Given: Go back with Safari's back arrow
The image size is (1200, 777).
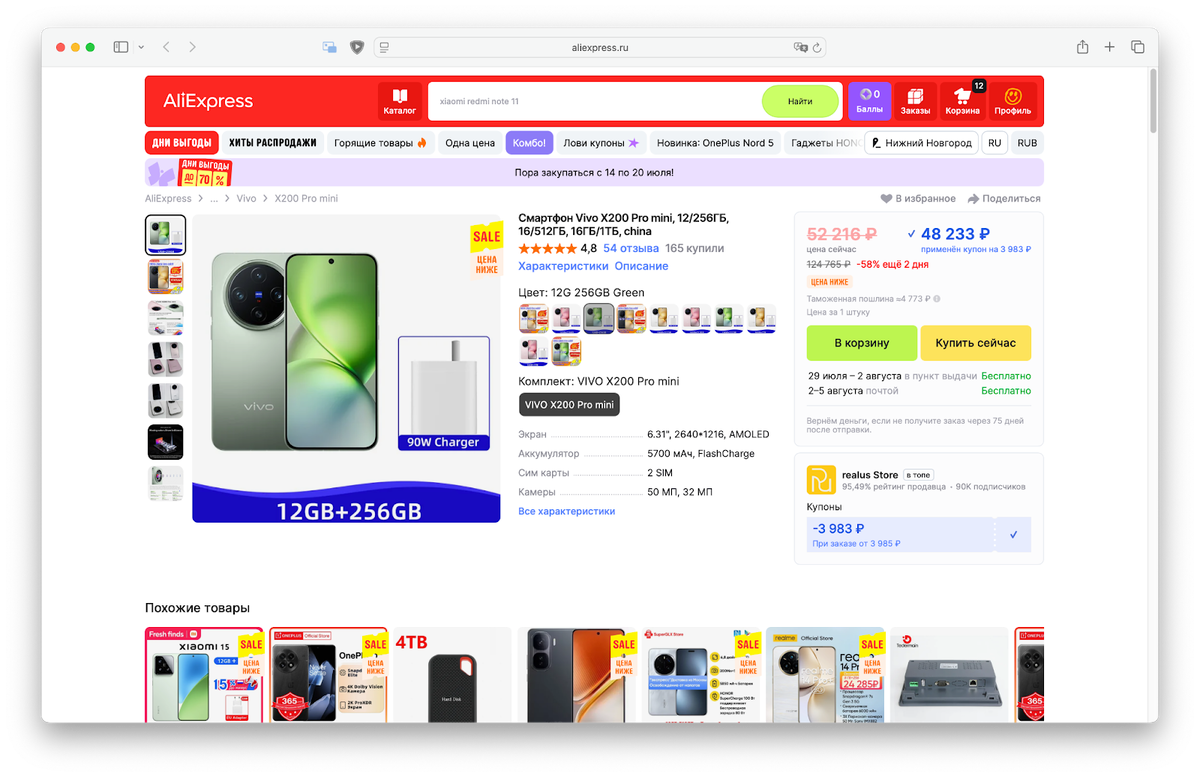Looking at the screenshot, I should [166, 47].
